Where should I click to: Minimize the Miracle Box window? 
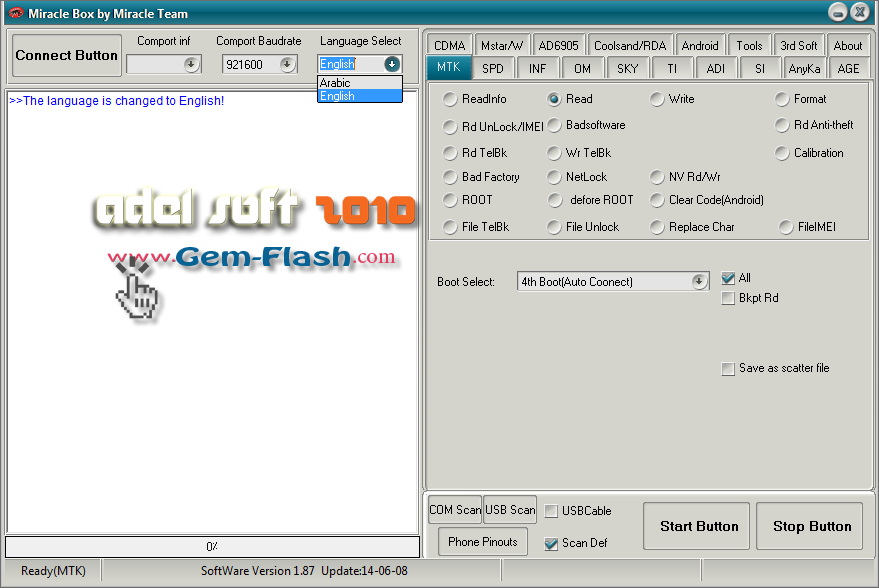click(838, 12)
